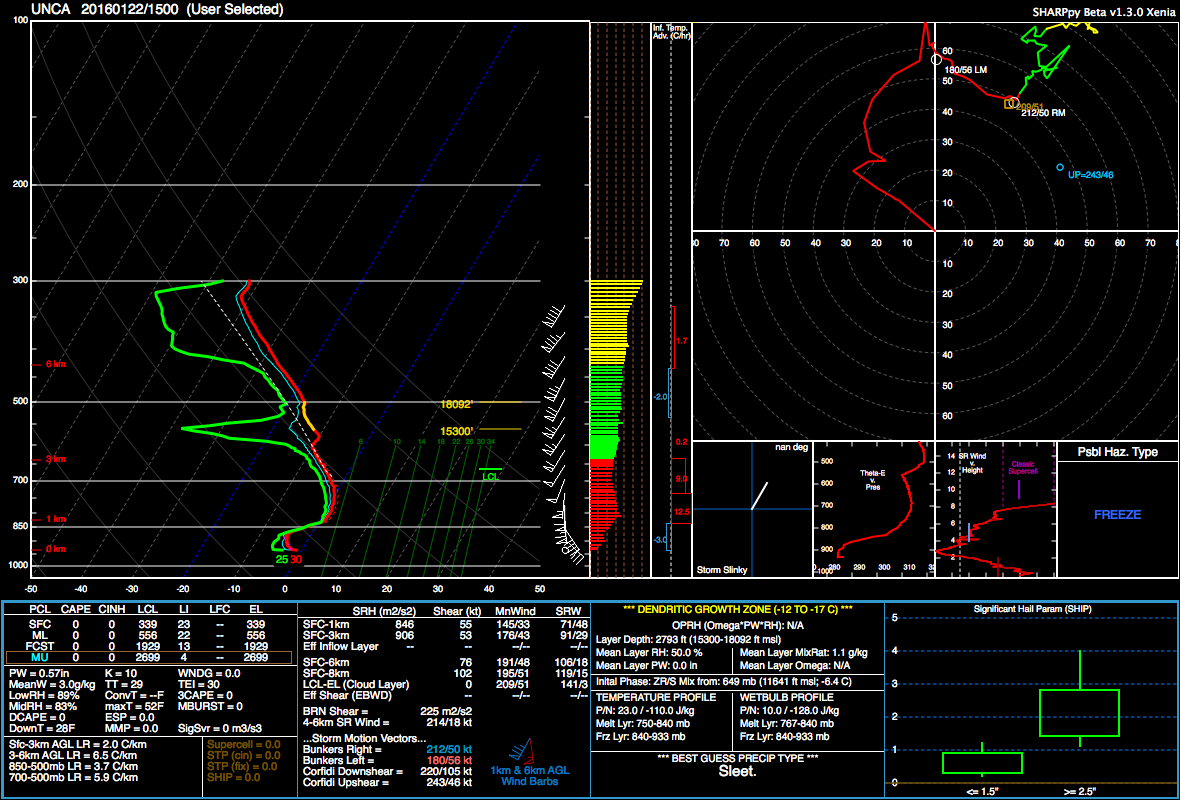Click the purple Classic Supercell bar marker
This screenshot has width=1180, height=800.
tap(1019, 489)
